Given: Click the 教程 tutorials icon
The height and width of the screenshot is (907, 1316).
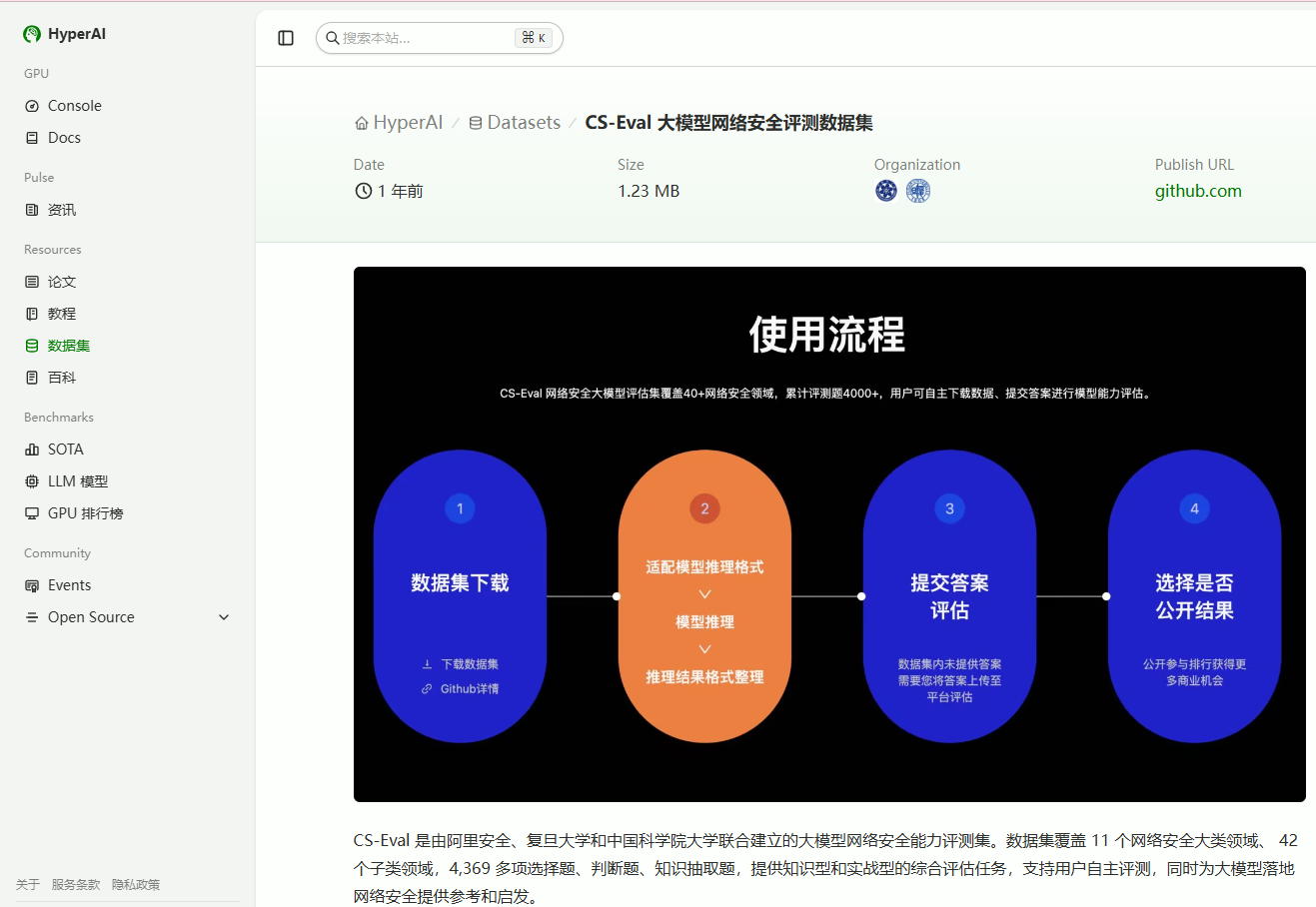Looking at the screenshot, I should click(x=32, y=314).
